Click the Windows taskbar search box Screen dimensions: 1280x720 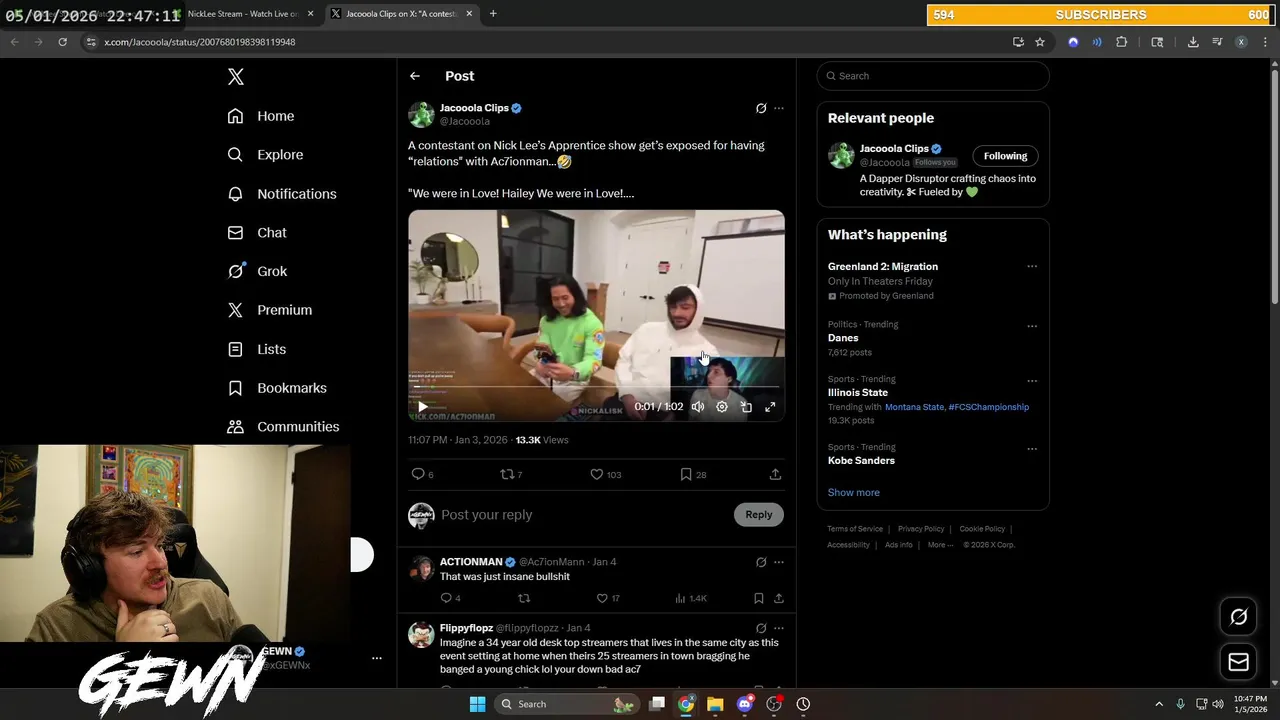(x=567, y=704)
